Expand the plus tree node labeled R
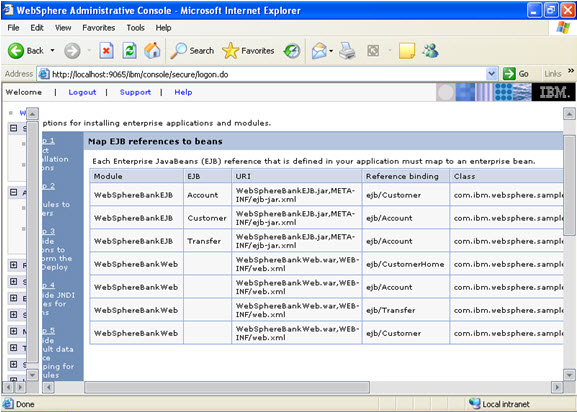 click(14, 265)
